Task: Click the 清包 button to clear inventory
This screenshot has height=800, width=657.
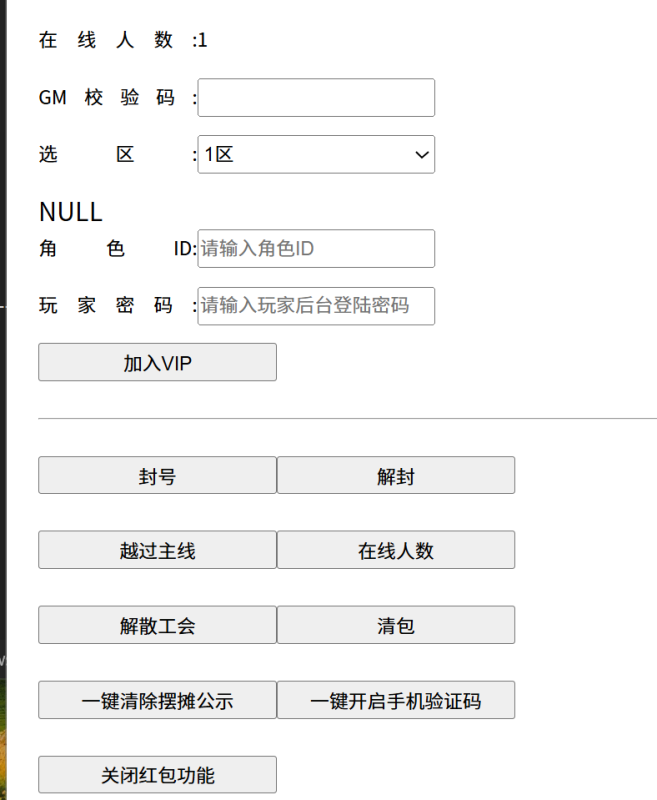Action: tap(397, 625)
